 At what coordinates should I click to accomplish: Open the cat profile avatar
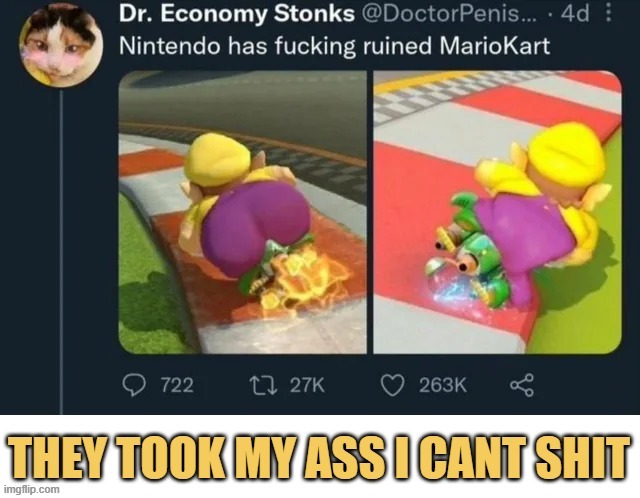pos(61,44)
